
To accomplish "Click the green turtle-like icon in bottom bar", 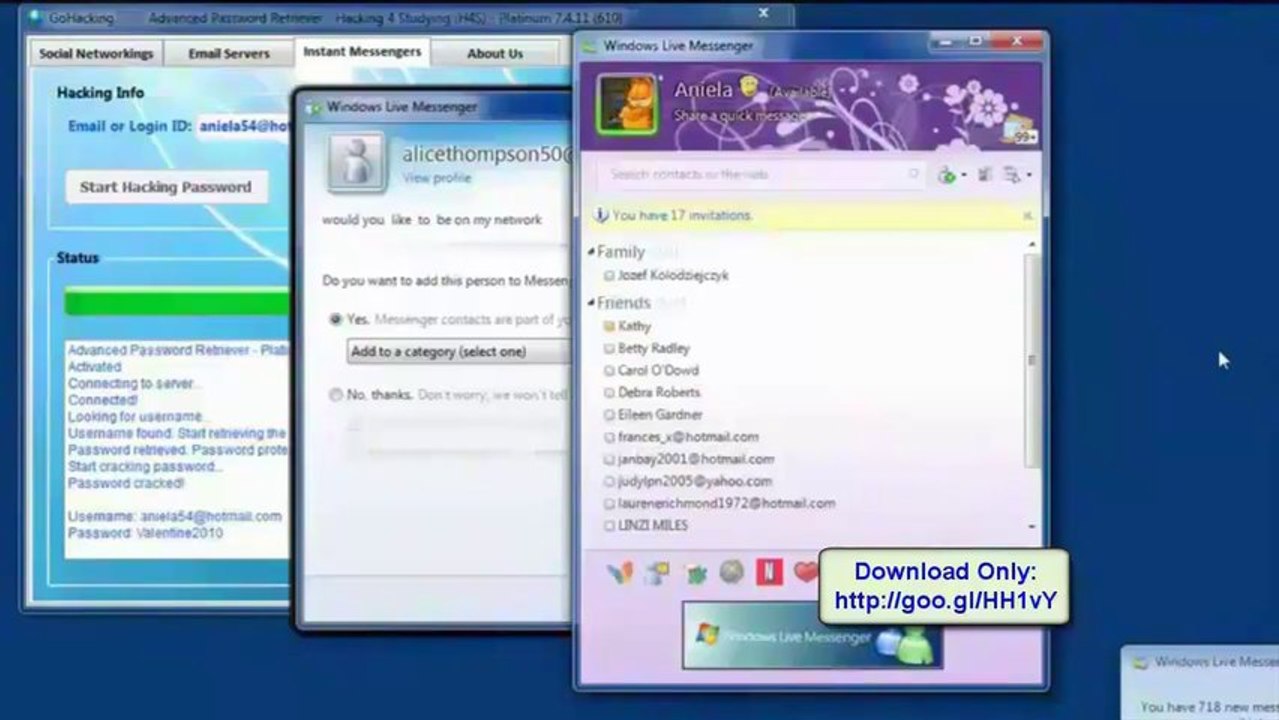I will pyautogui.click(x=695, y=573).
